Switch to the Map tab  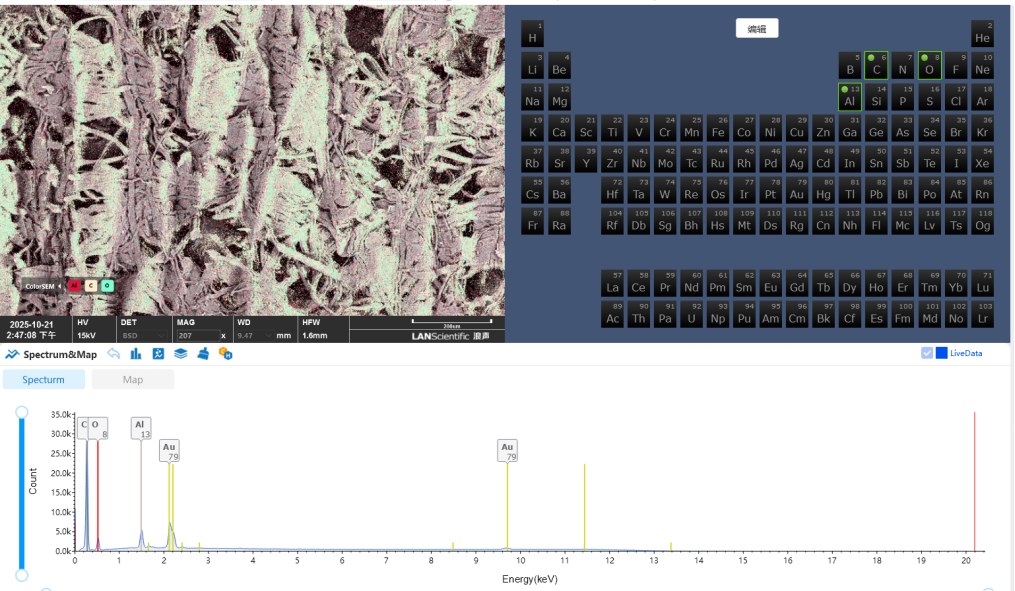click(132, 380)
